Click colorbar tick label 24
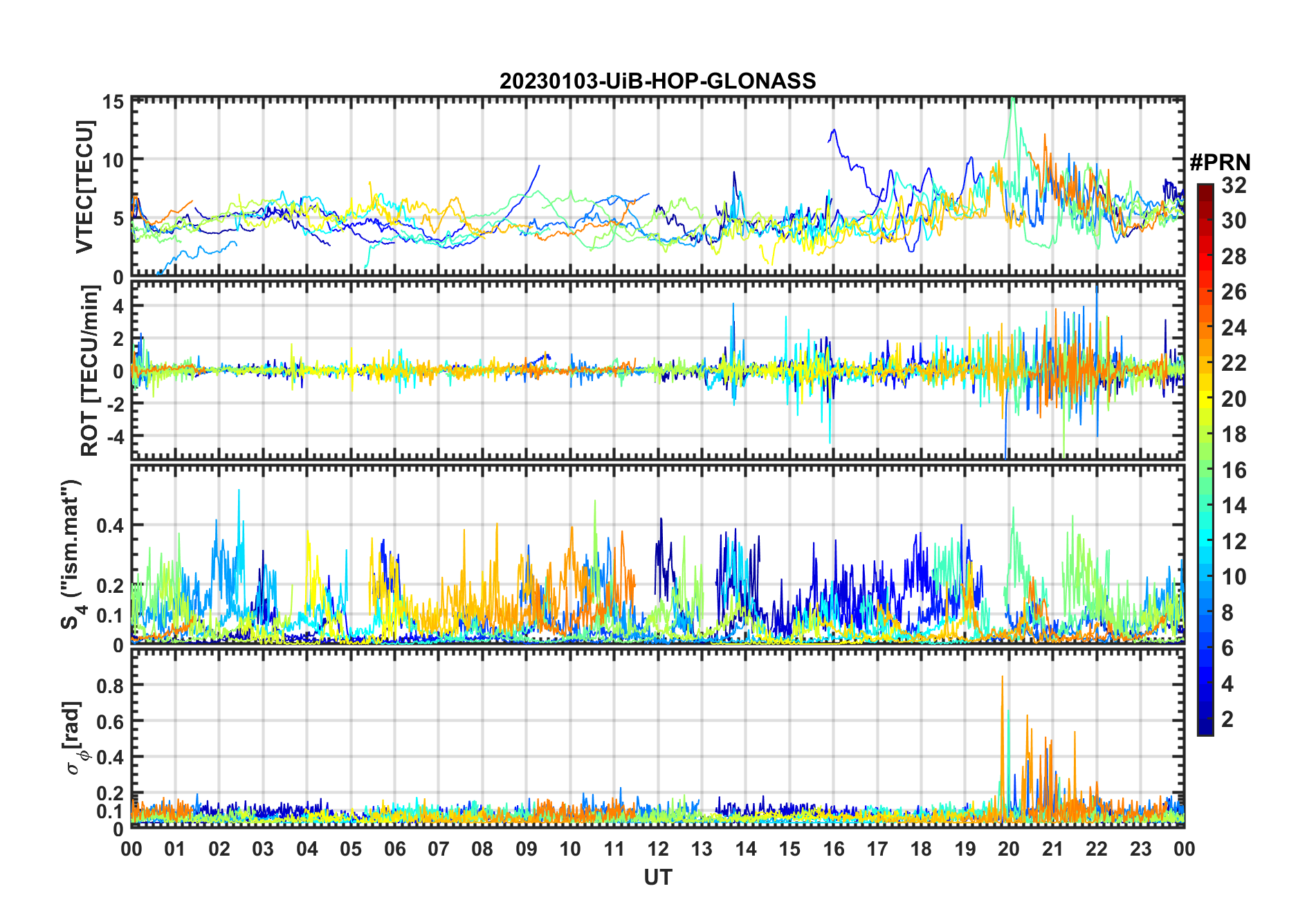The width and height of the screenshot is (1316, 920). [1234, 327]
